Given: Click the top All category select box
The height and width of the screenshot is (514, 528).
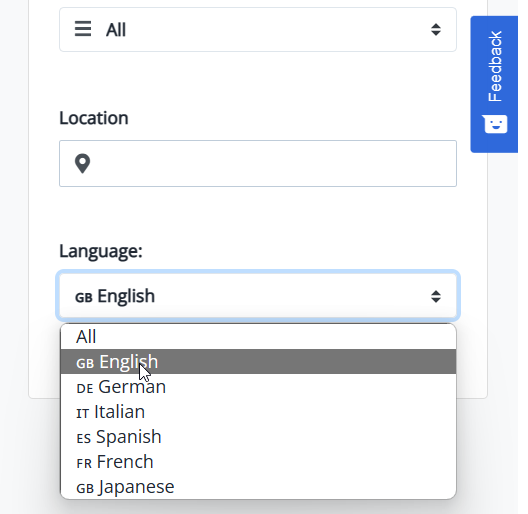Looking at the screenshot, I should (x=258, y=30).
